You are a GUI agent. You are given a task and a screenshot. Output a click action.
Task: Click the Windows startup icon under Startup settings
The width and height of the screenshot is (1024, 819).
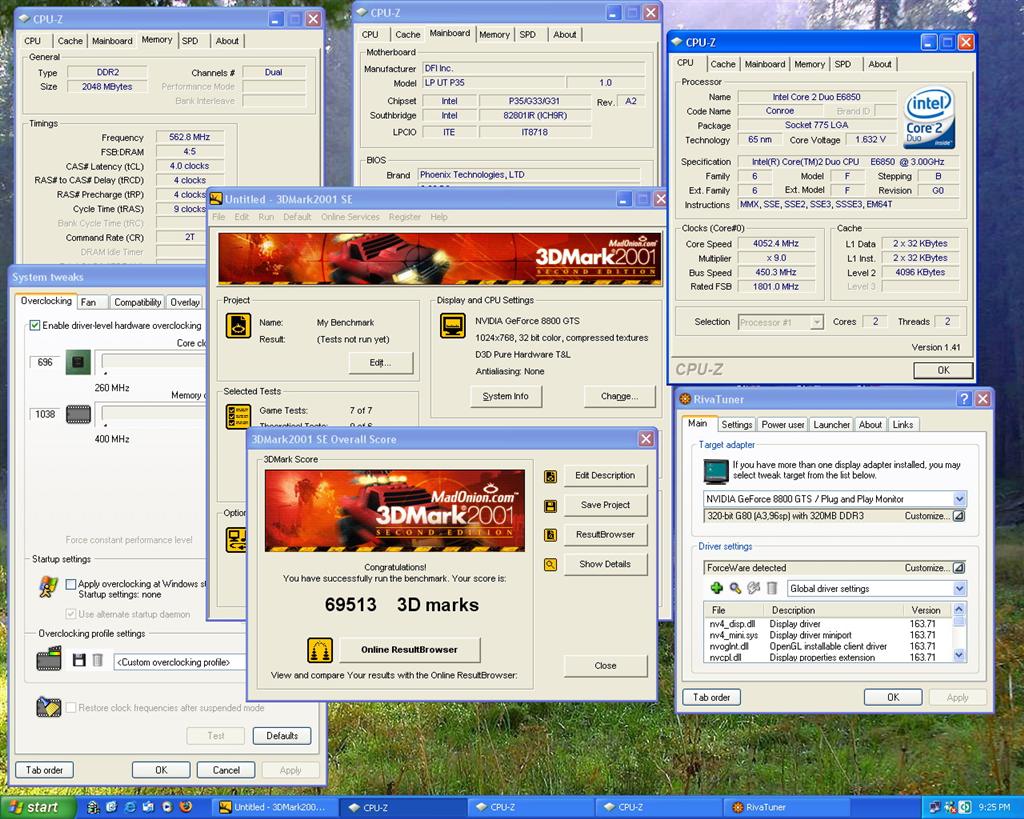pyautogui.click(x=48, y=587)
